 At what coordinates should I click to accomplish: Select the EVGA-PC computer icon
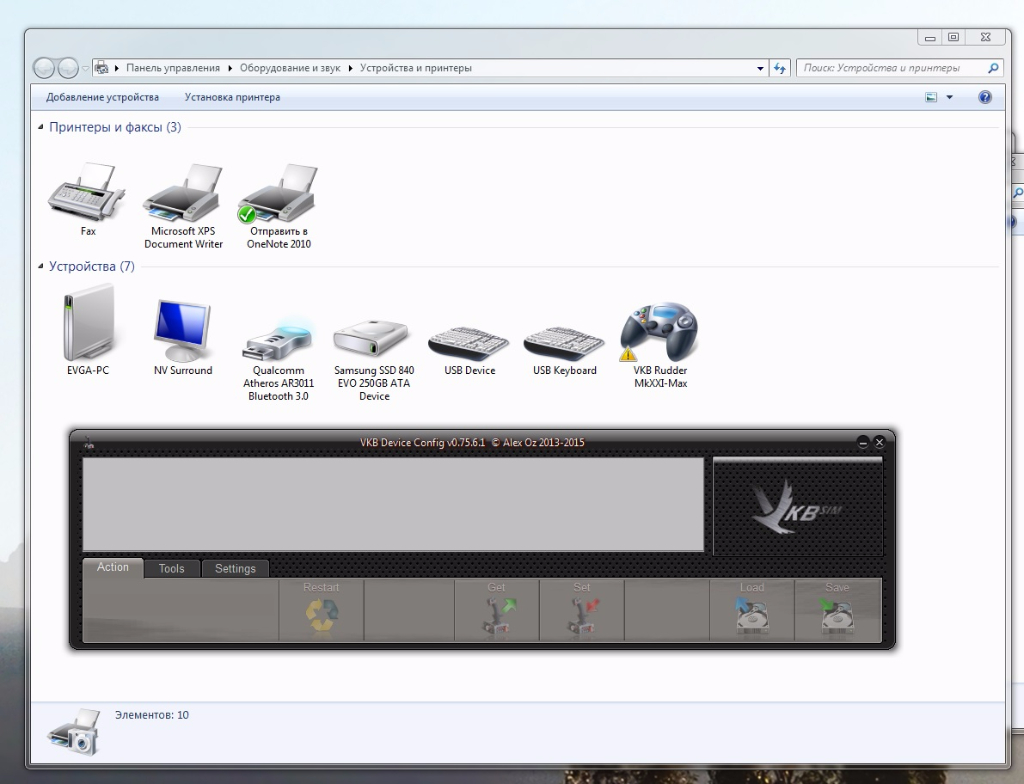pos(88,325)
